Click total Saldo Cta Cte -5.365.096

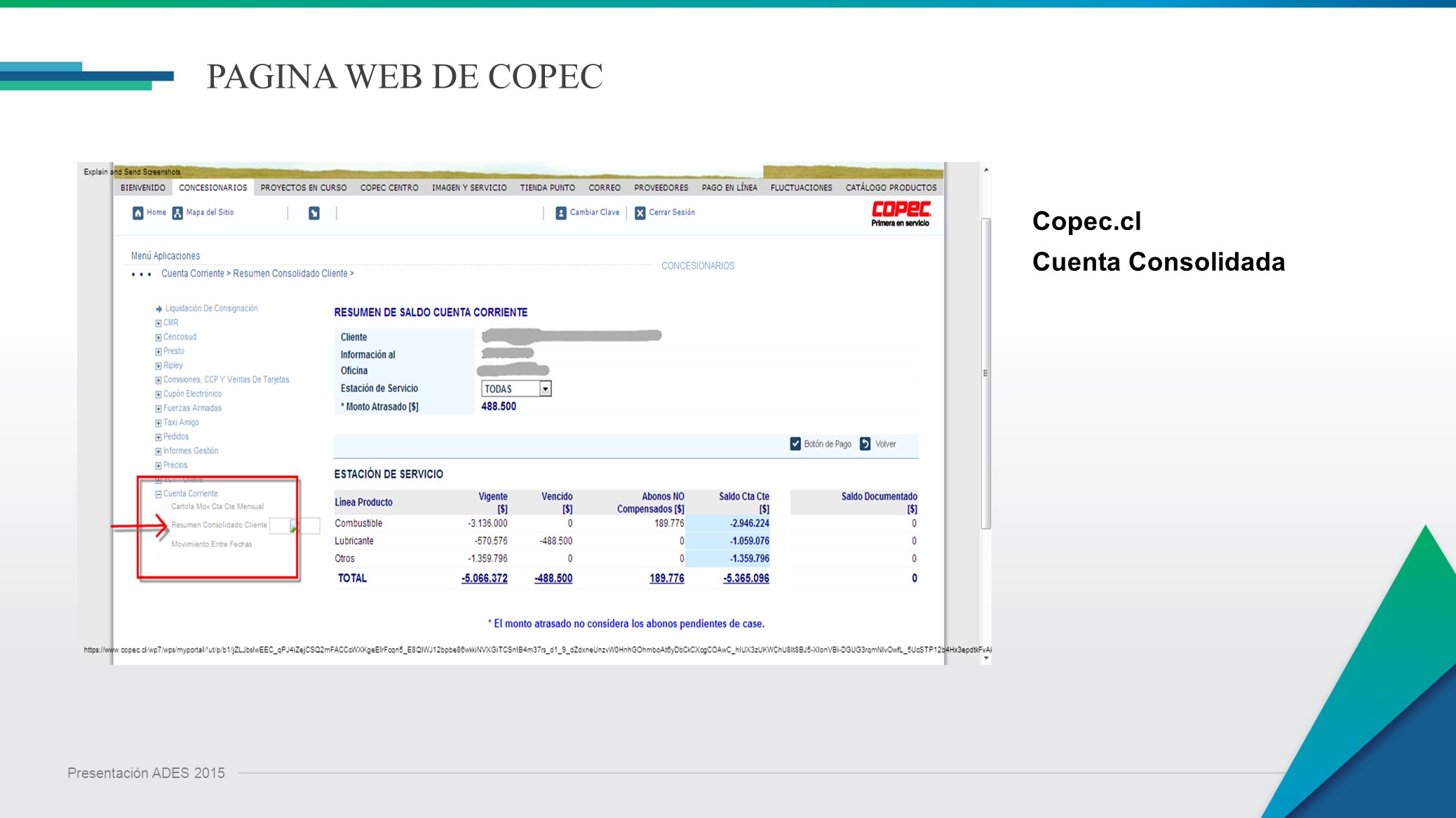pos(746,579)
